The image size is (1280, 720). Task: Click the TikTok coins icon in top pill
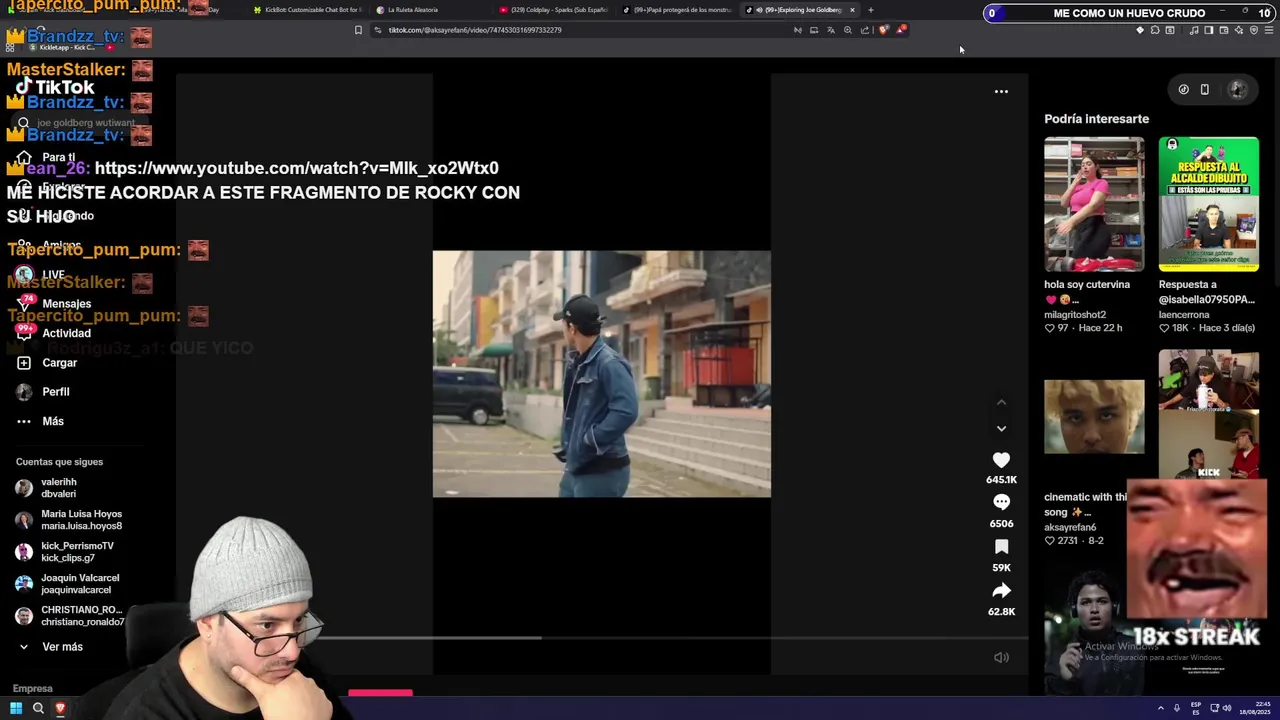[1183, 89]
